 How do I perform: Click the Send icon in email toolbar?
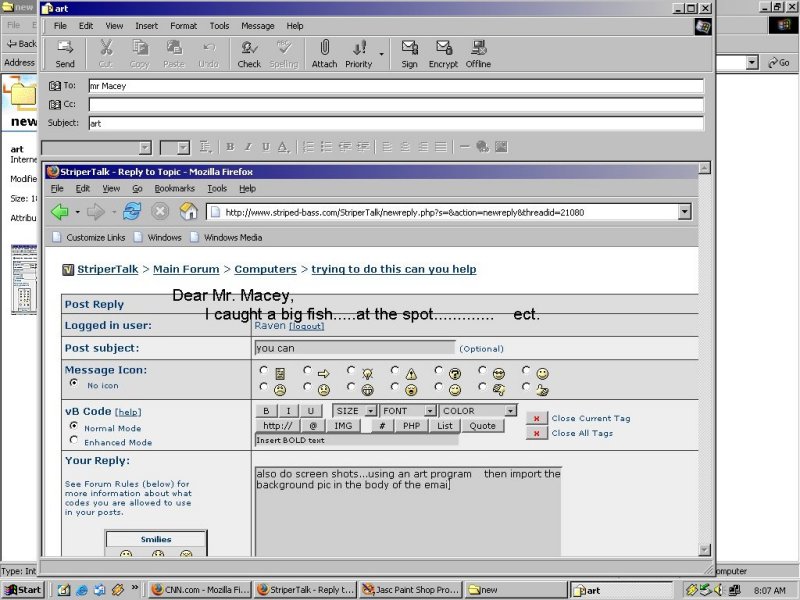tap(65, 53)
